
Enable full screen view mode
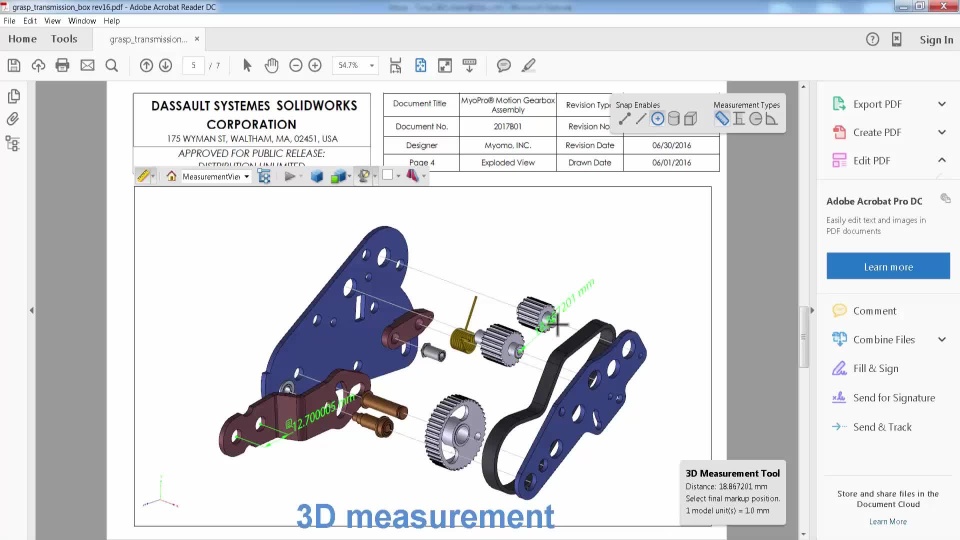click(x=445, y=66)
